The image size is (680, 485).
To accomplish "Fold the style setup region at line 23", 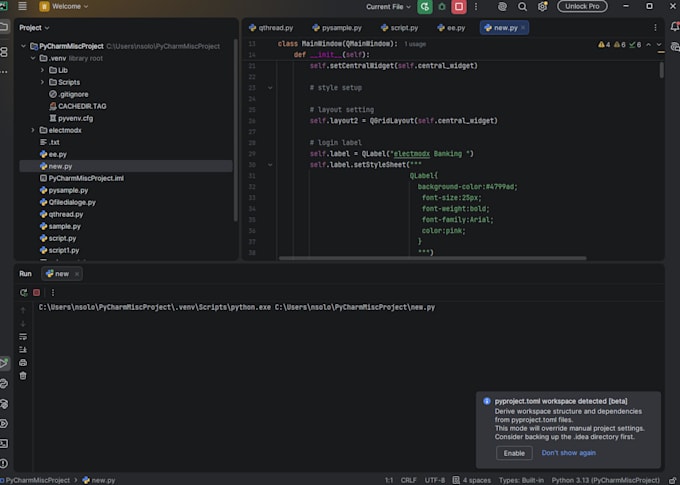I will [x=270, y=88].
